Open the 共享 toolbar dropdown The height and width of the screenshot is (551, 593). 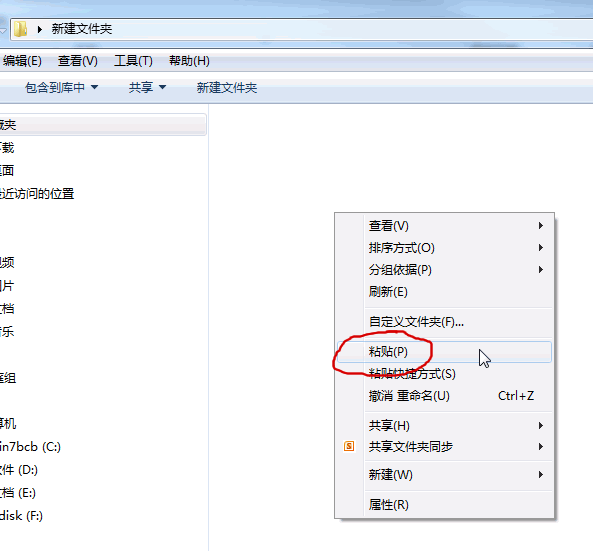[147, 88]
